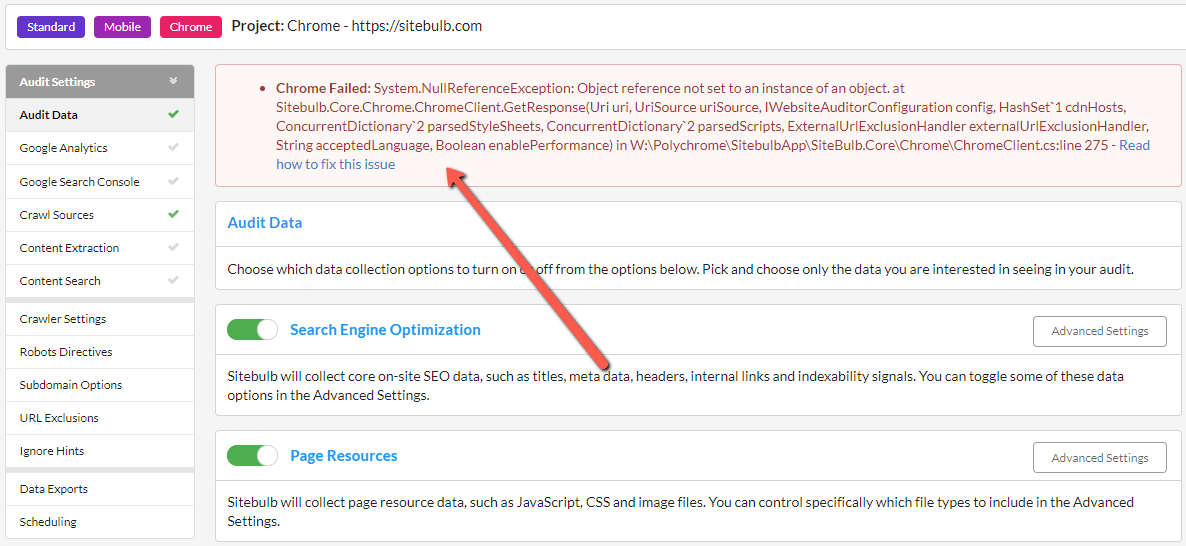Viewport: 1186px width, 546px height.
Task: Click green checkmark beside Audit Data
Action: (x=173, y=115)
